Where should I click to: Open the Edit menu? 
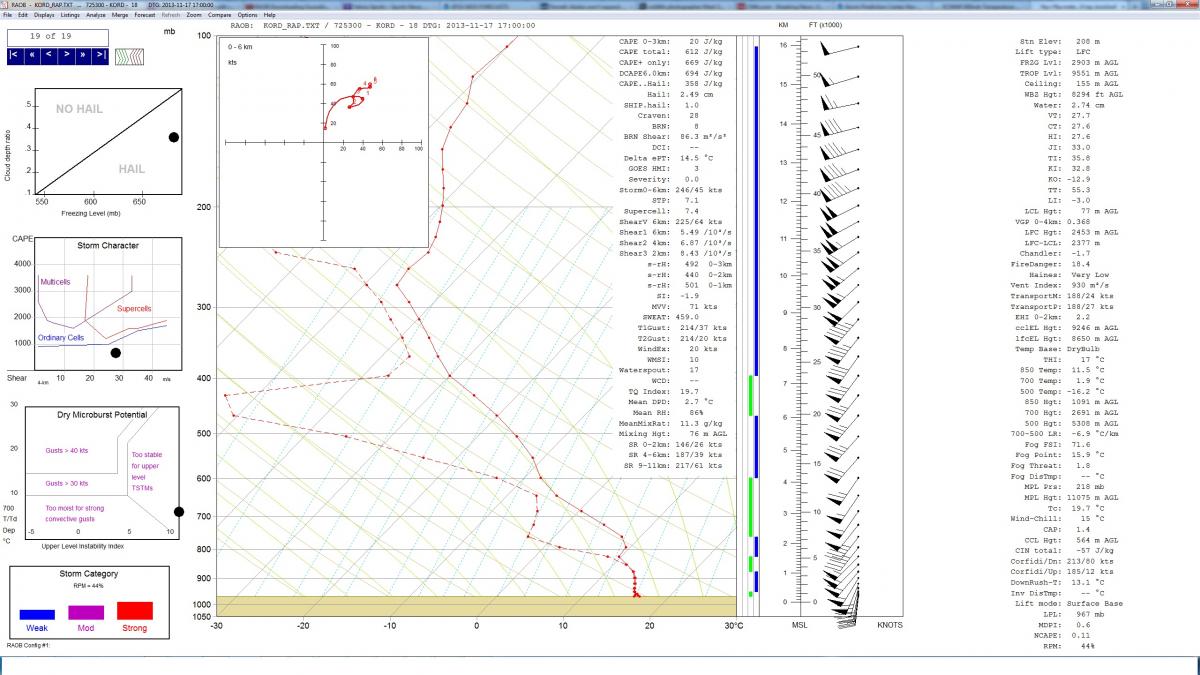point(23,15)
